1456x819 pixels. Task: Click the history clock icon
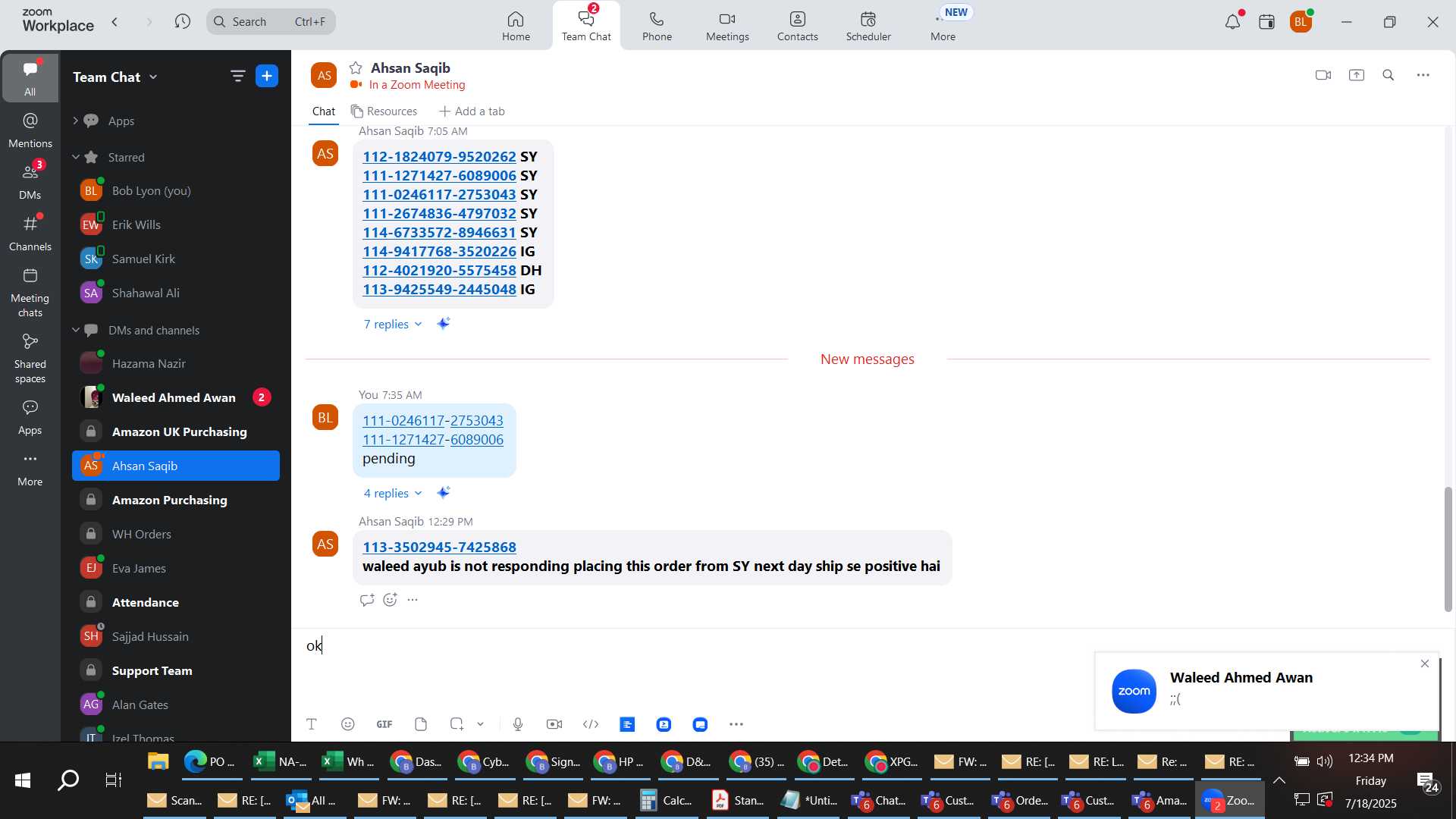coord(182,22)
